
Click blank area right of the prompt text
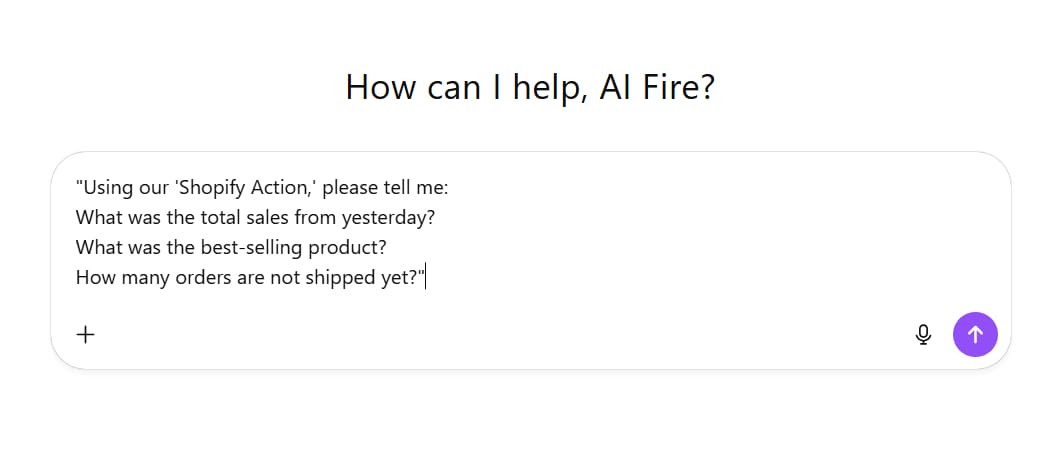(x=750, y=232)
